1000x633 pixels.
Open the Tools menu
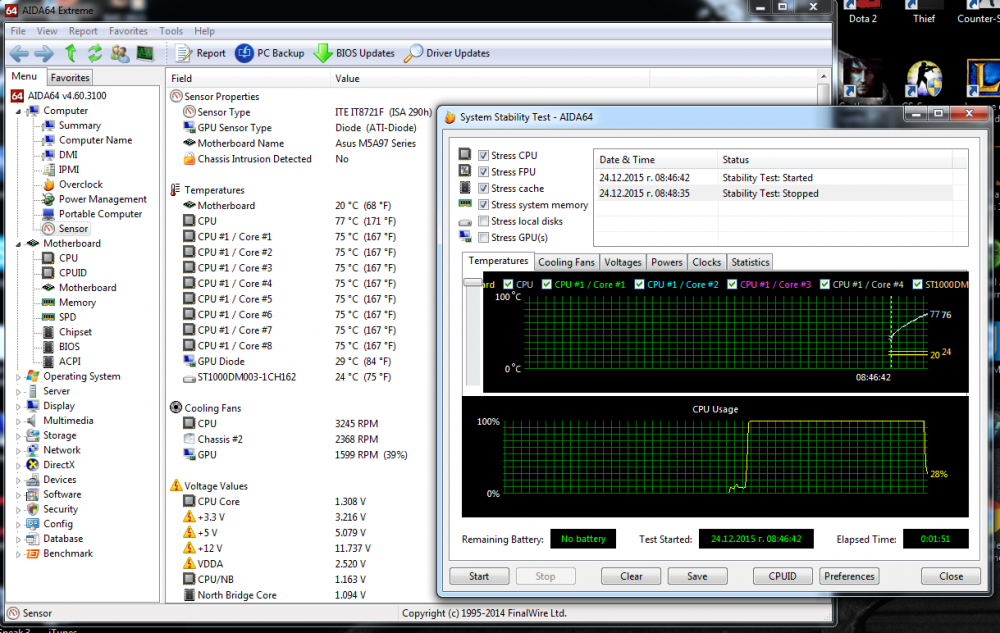pyautogui.click(x=170, y=31)
